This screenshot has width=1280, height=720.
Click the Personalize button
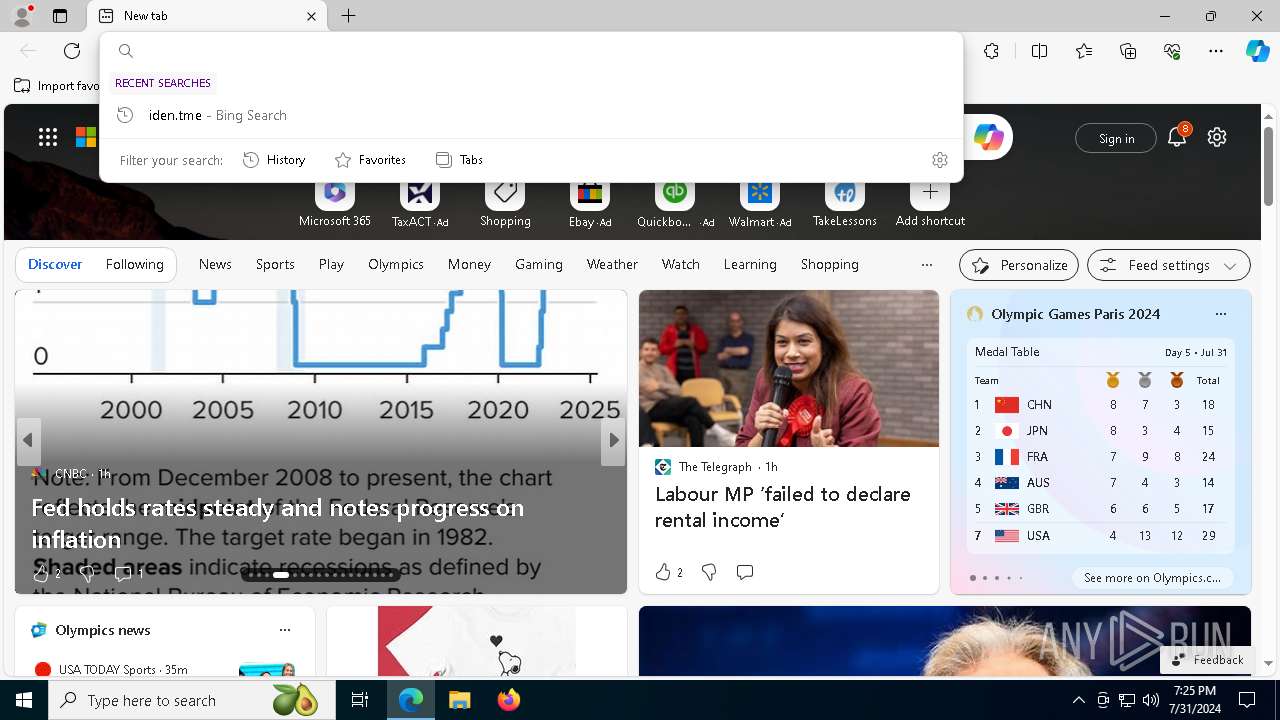click(1019, 265)
